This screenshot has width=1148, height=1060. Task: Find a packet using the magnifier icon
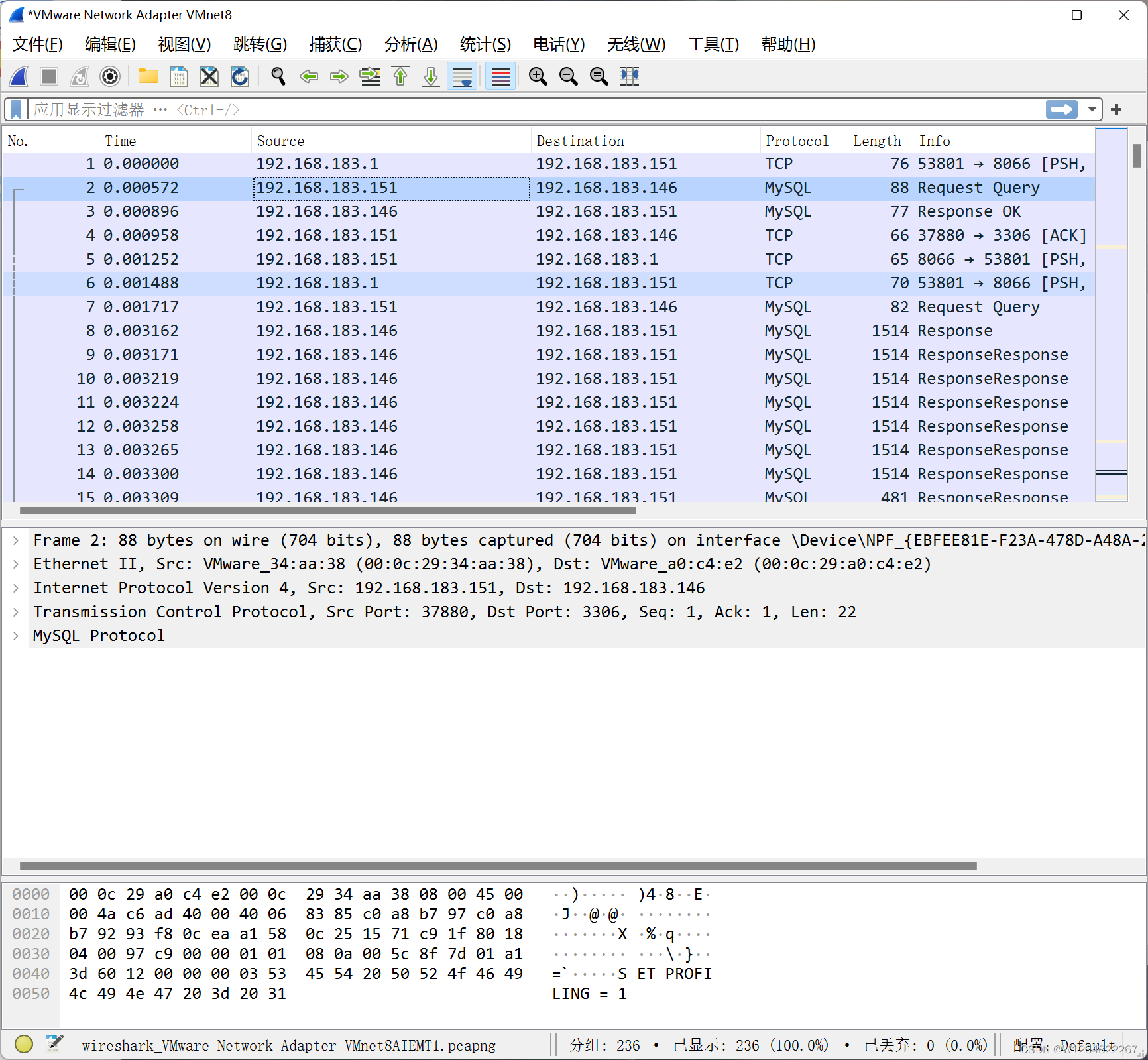(278, 76)
